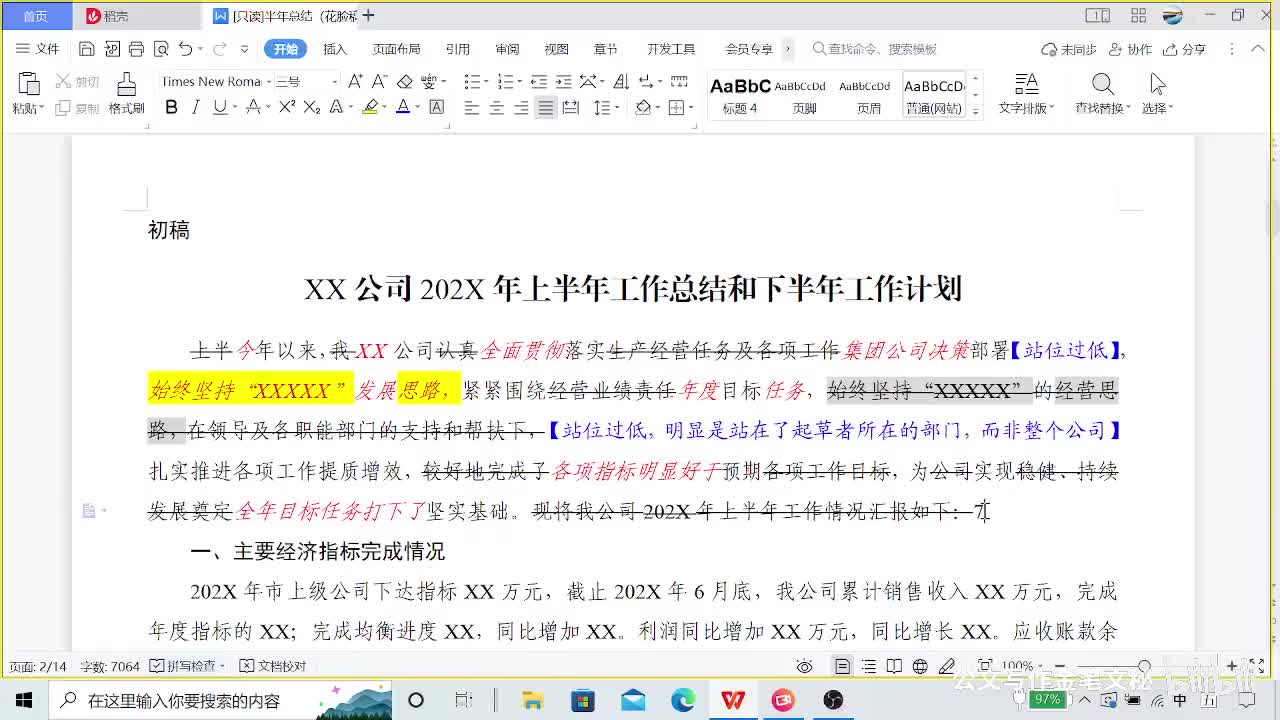
Task: Switch to outline view in the status bar
Action: [x=869, y=666]
